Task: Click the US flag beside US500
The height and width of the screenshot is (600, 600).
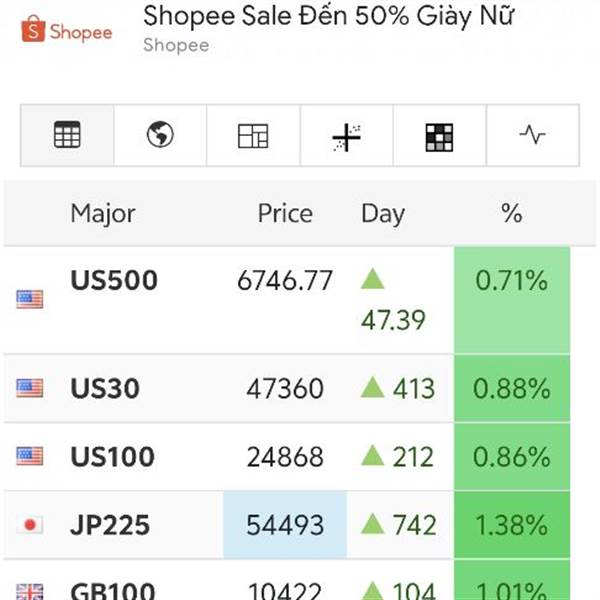Action: (x=30, y=298)
